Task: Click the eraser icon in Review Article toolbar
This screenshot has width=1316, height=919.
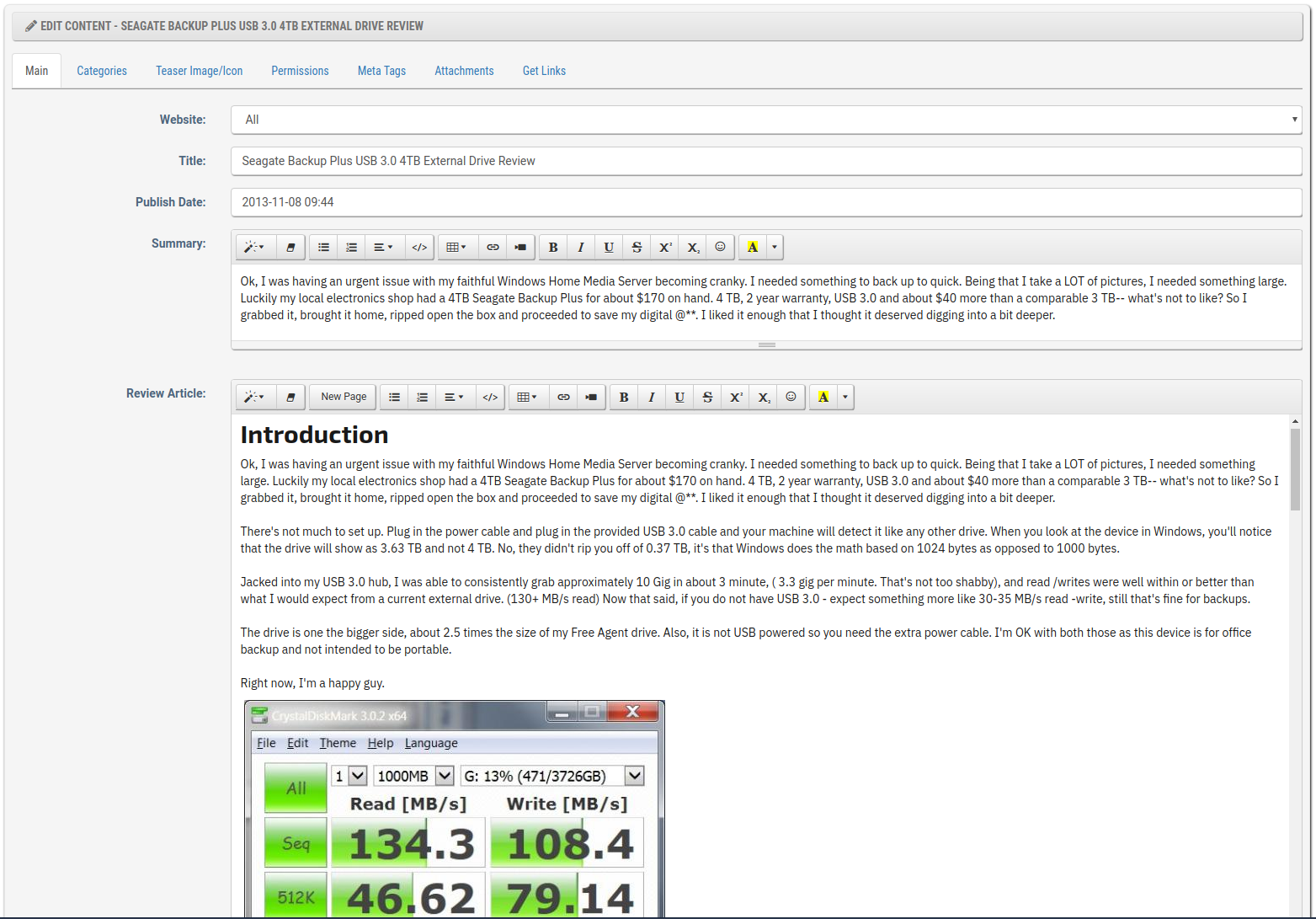Action: click(x=290, y=397)
